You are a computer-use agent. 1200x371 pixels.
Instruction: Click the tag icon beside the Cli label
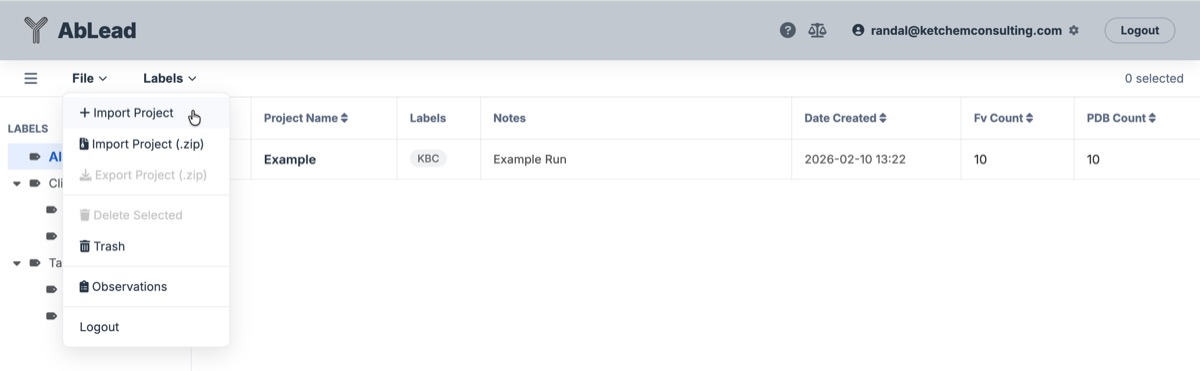(35, 183)
